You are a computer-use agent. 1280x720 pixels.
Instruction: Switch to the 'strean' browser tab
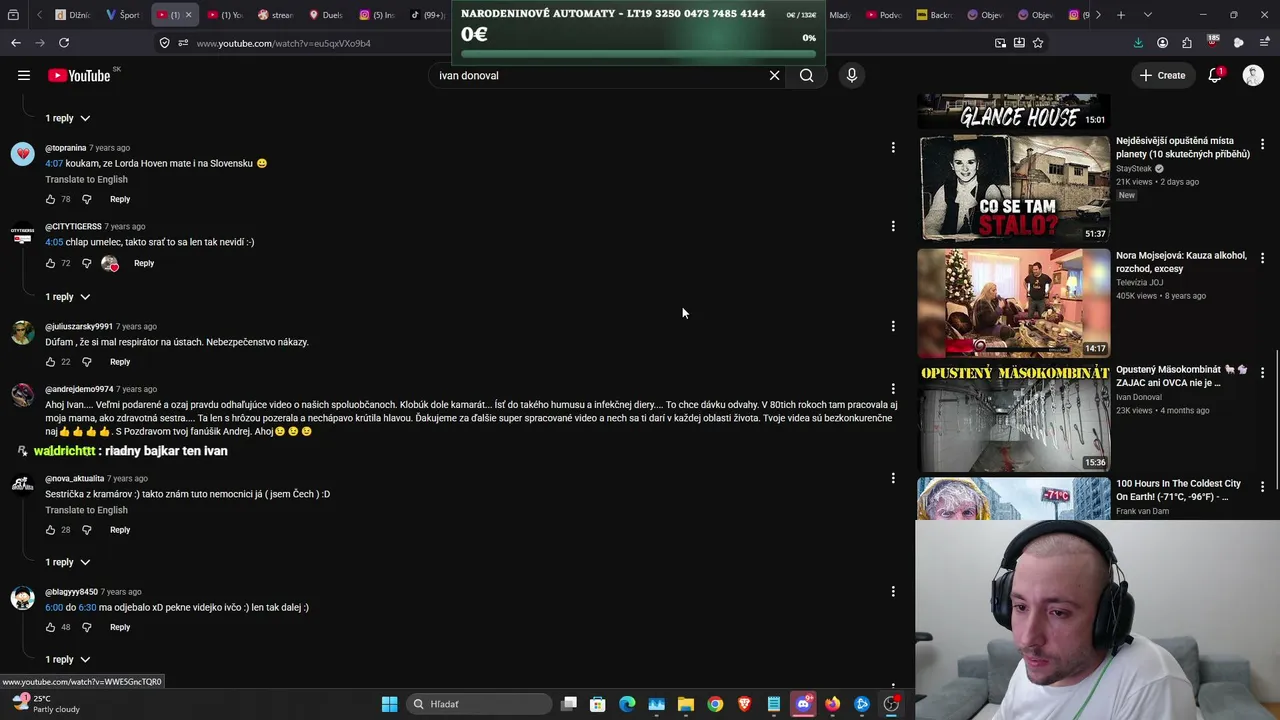275,15
